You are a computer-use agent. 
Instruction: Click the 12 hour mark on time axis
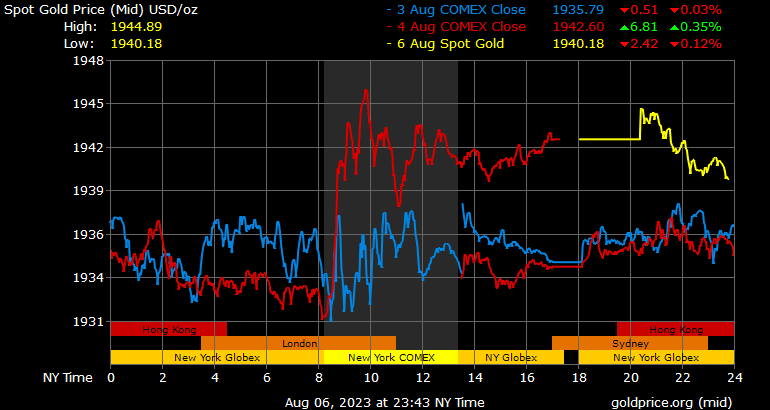(422, 378)
